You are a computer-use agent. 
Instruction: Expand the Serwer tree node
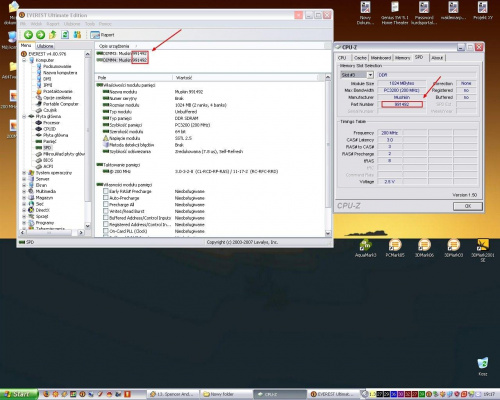point(24,179)
